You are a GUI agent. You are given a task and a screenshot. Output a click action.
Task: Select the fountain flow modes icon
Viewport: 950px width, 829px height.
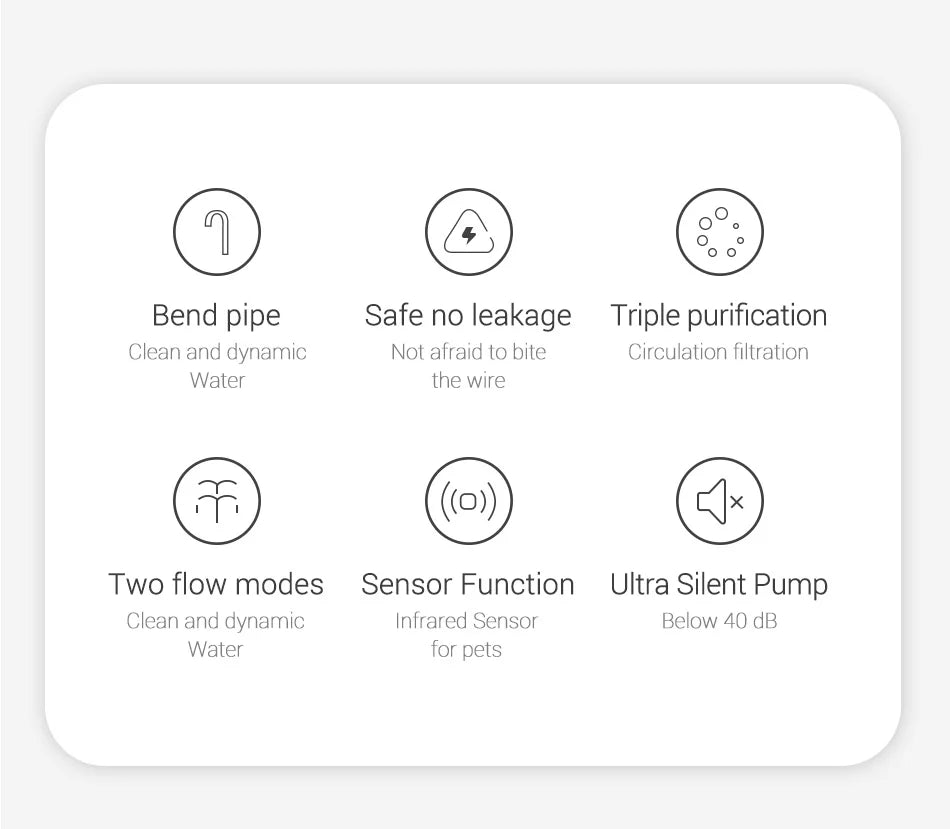(217, 501)
